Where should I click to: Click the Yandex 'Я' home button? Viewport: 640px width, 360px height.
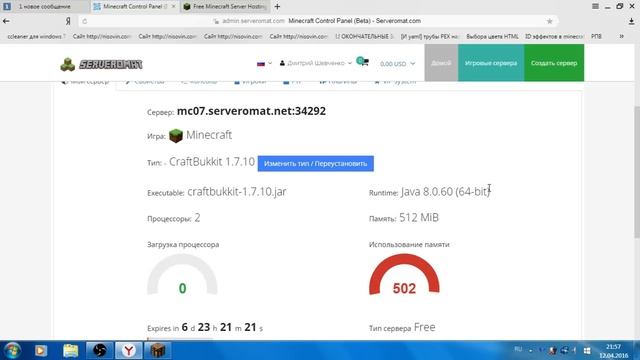coord(68,21)
